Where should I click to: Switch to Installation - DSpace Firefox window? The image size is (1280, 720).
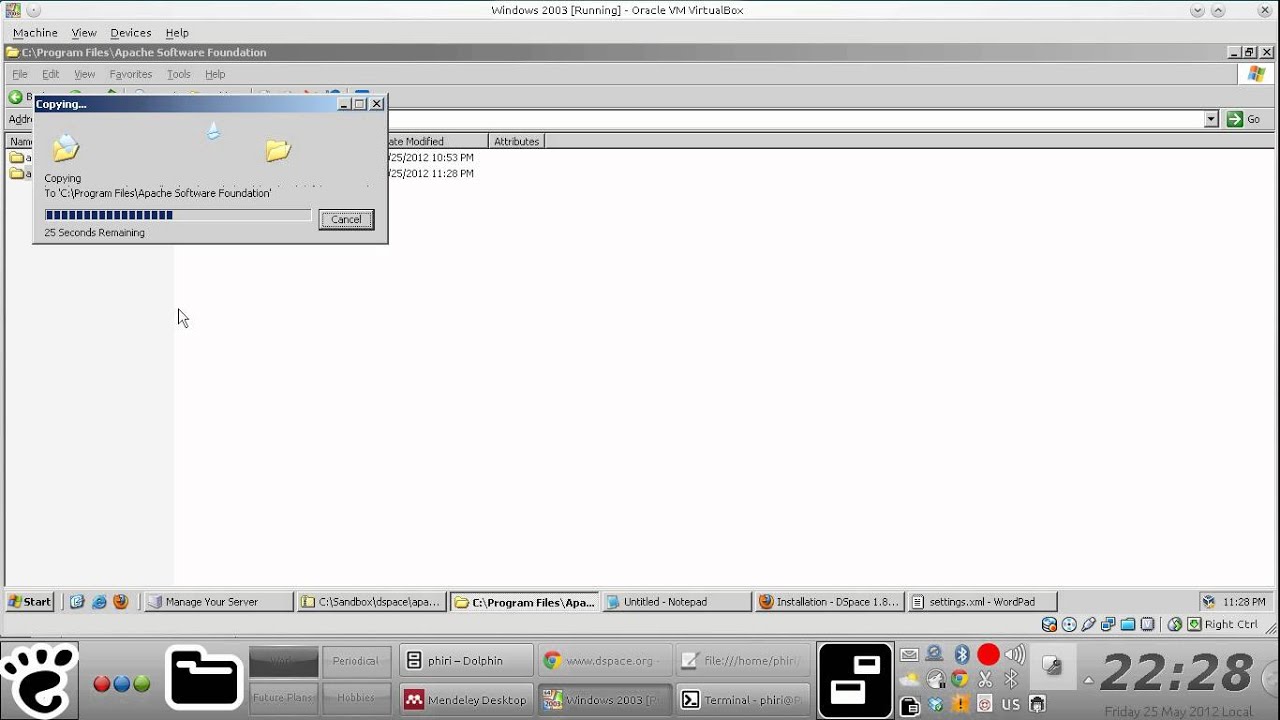pos(830,602)
